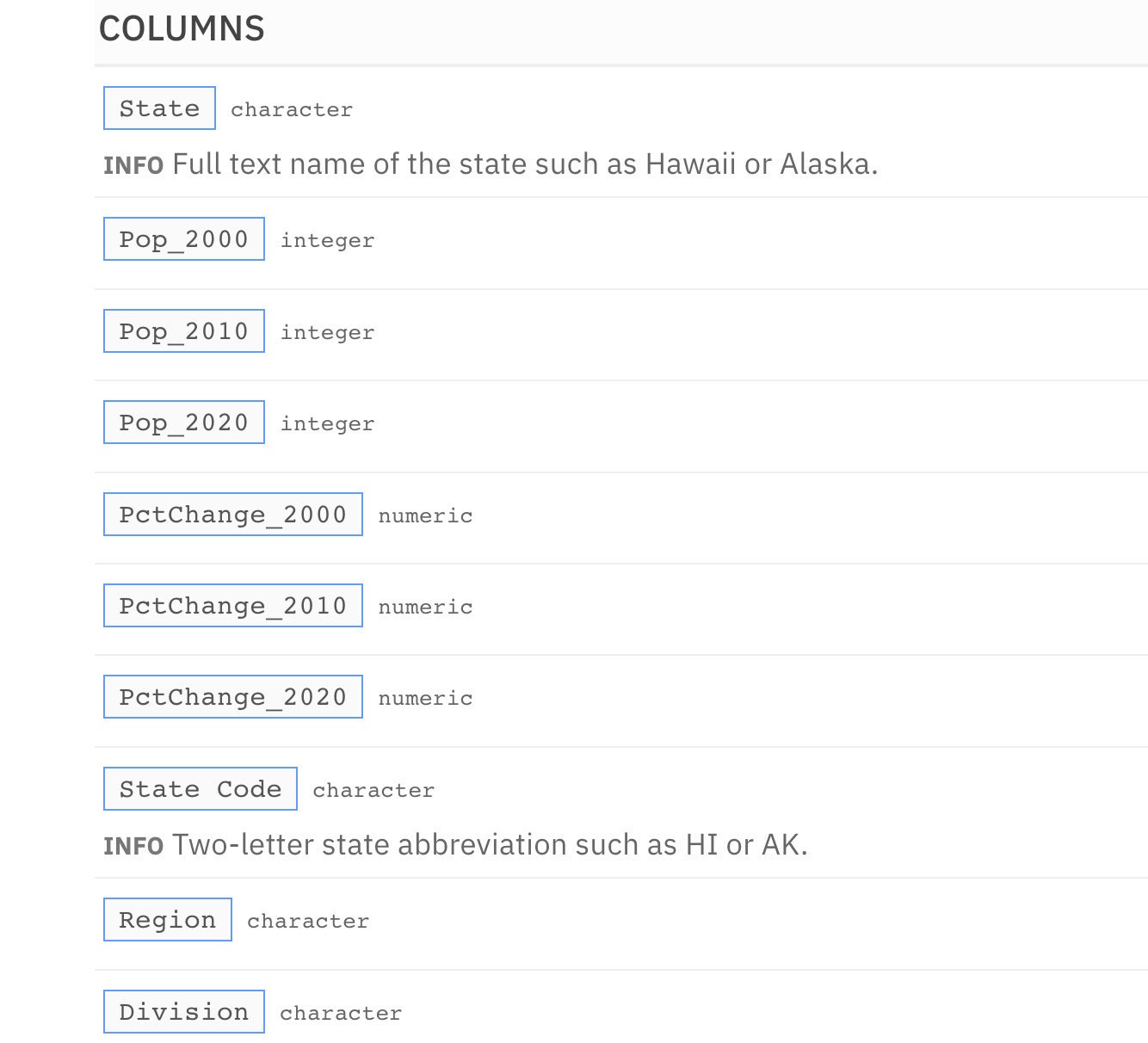The image size is (1148, 1043).
Task: Click the character type beside State
Action: [x=292, y=110]
